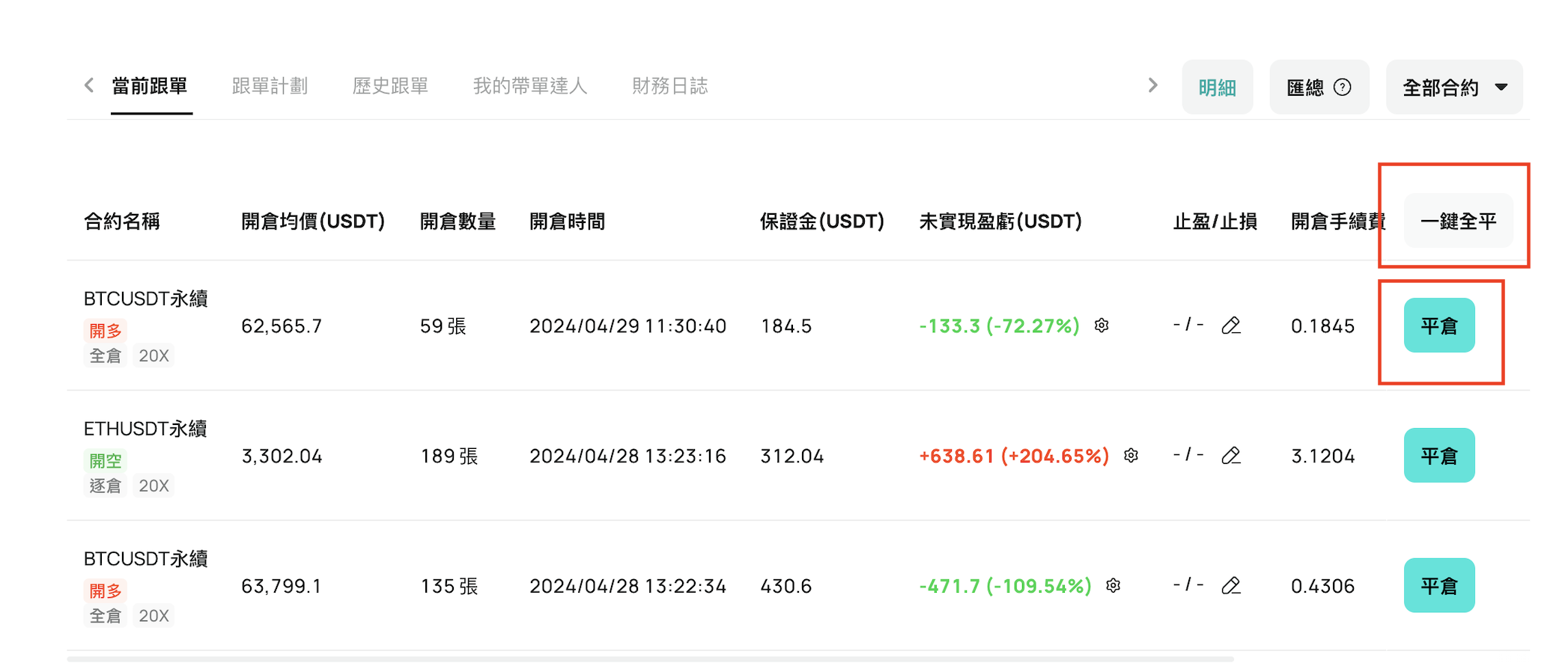Edit take-profit/stop-loss pencil in ETHUSDT row
This screenshot has width=1568, height=669.
coord(1231,456)
